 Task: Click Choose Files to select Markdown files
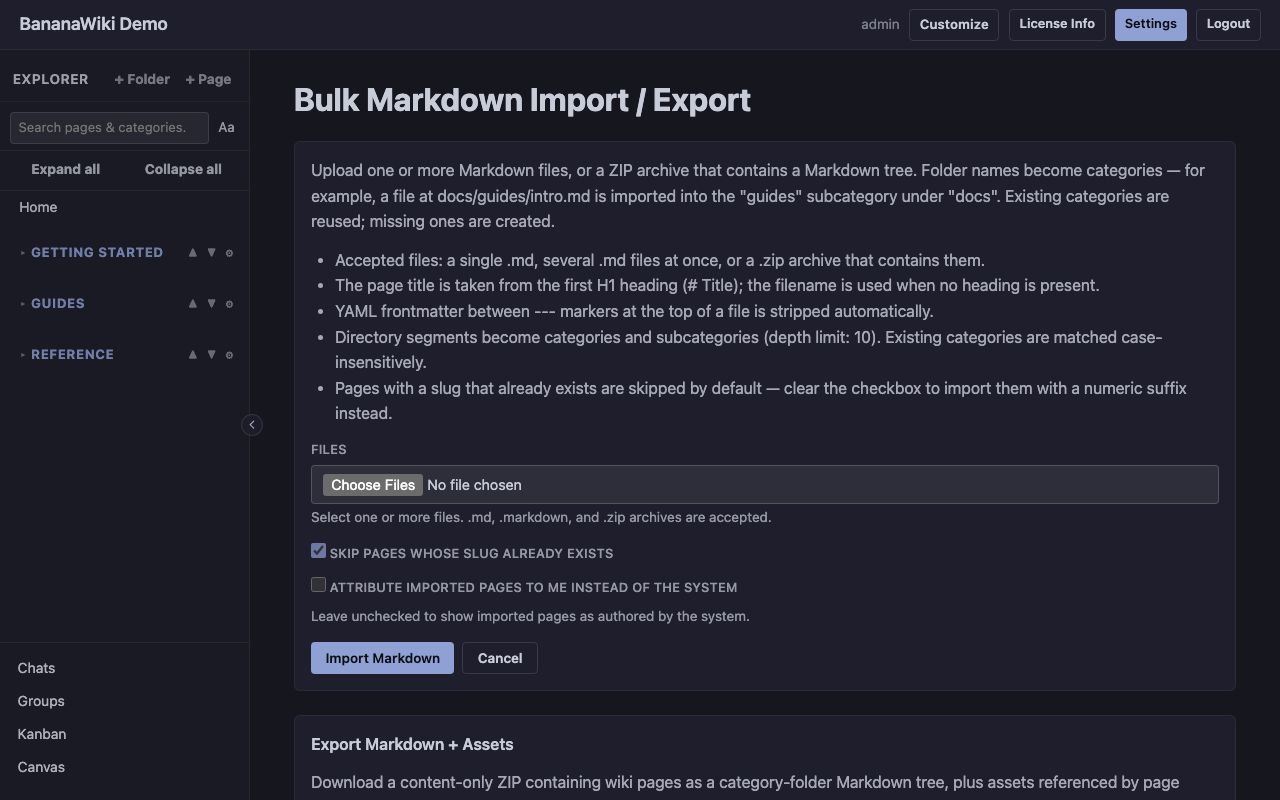(x=373, y=485)
